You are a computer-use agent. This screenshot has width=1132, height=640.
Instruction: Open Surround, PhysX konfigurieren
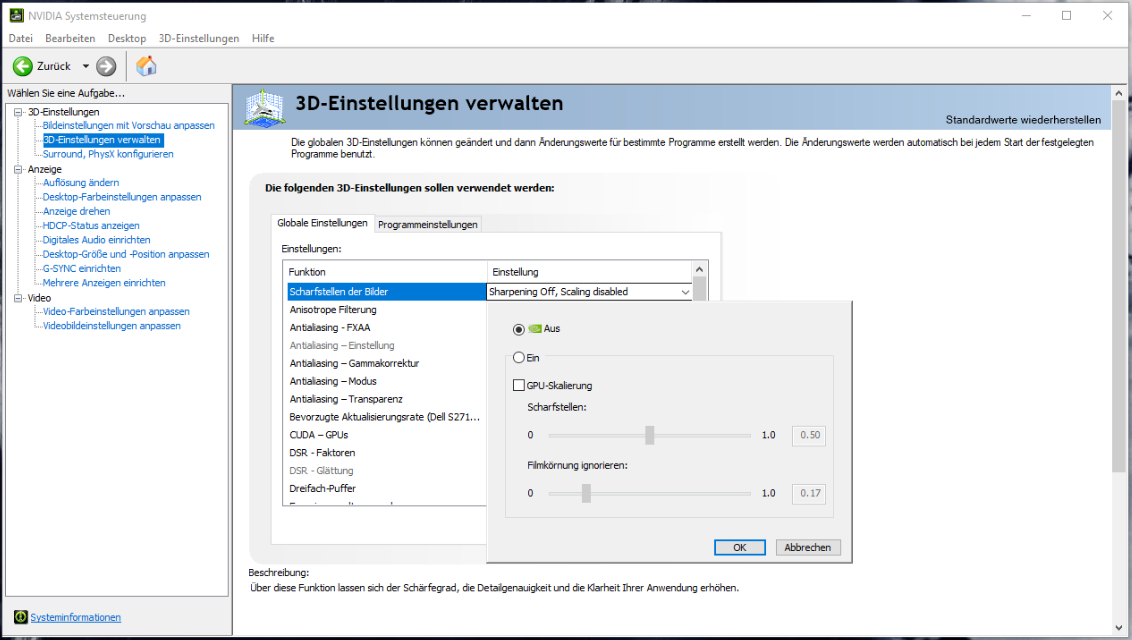[x=108, y=154]
